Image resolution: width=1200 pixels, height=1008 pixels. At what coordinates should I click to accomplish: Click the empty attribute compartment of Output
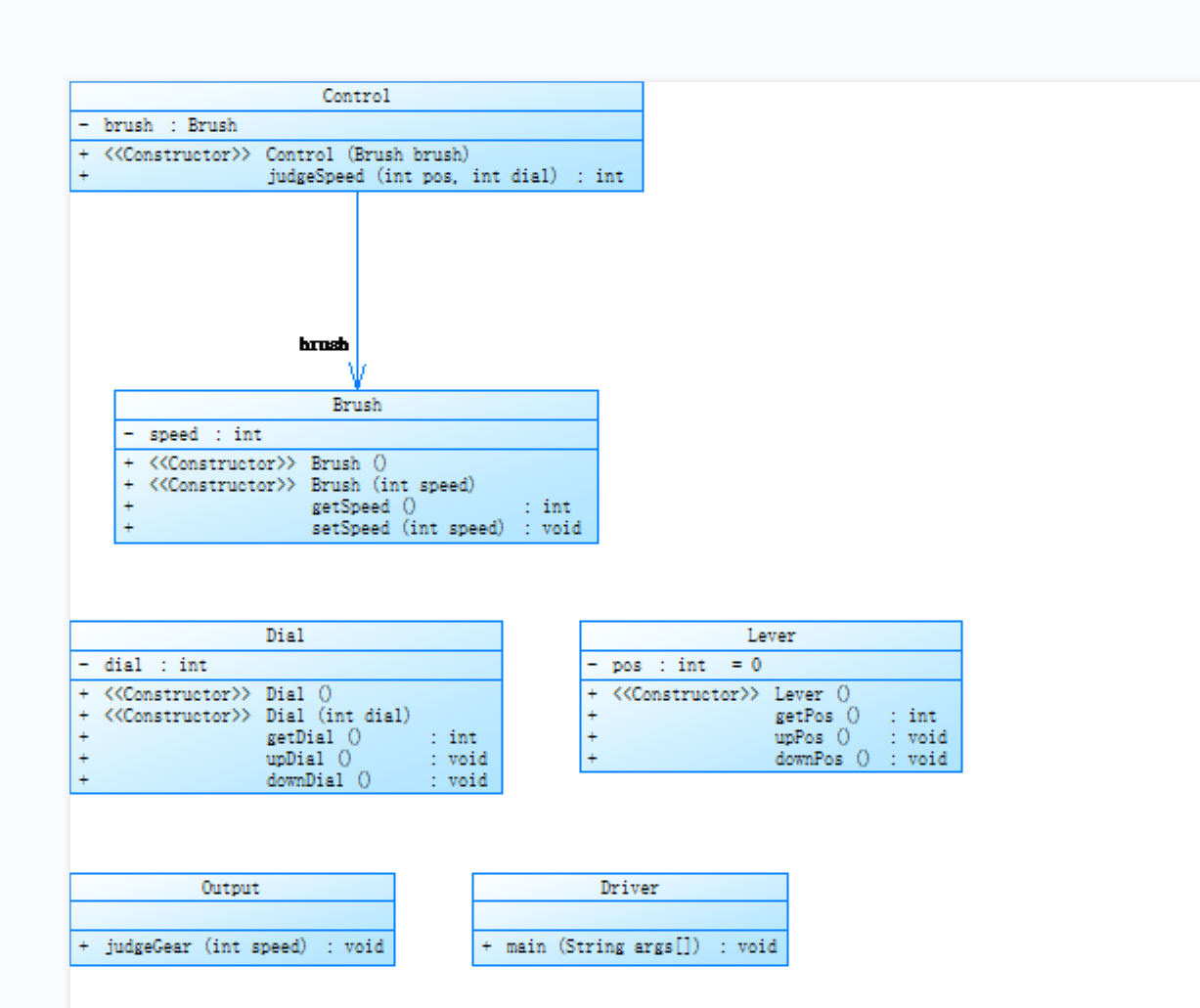click(232, 916)
